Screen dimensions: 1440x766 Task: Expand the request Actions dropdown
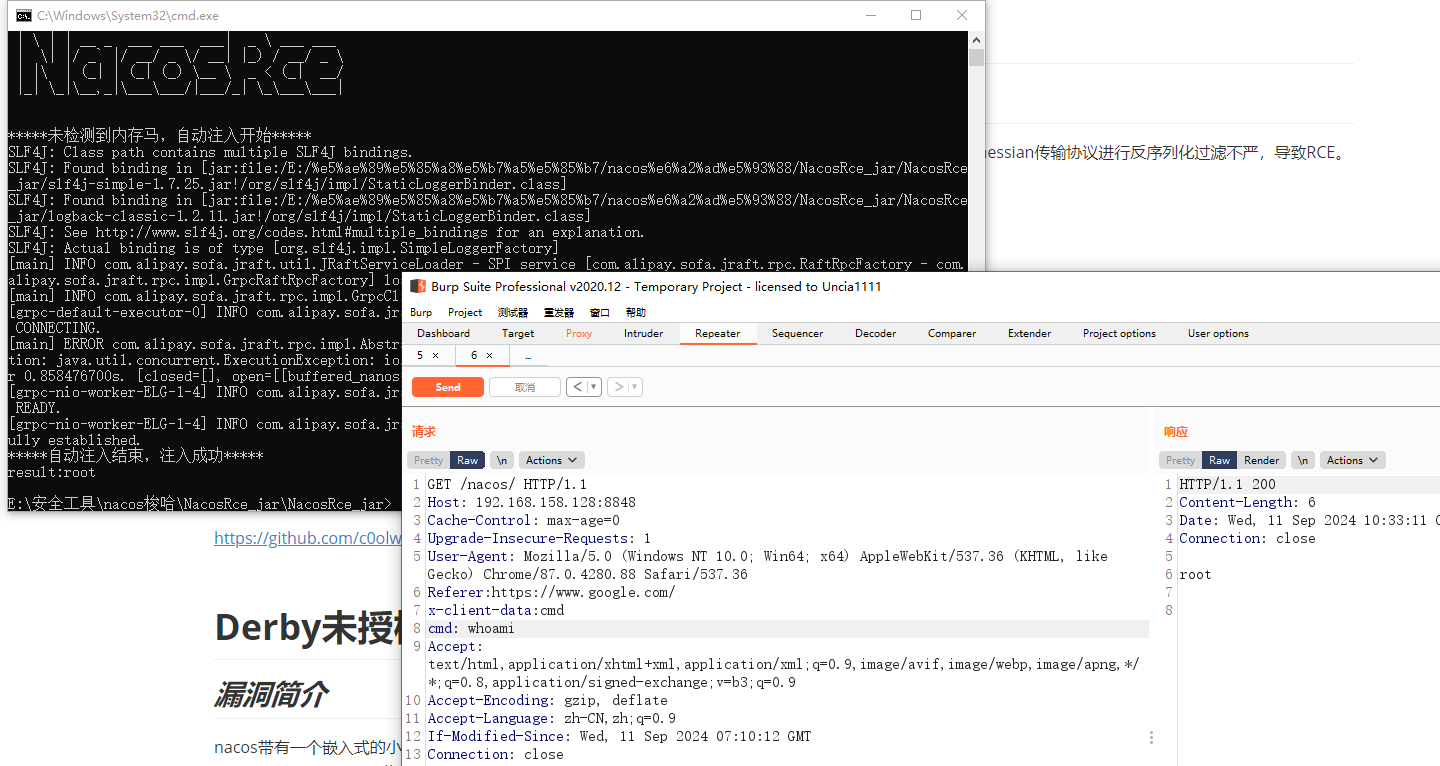(x=551, y=460)
